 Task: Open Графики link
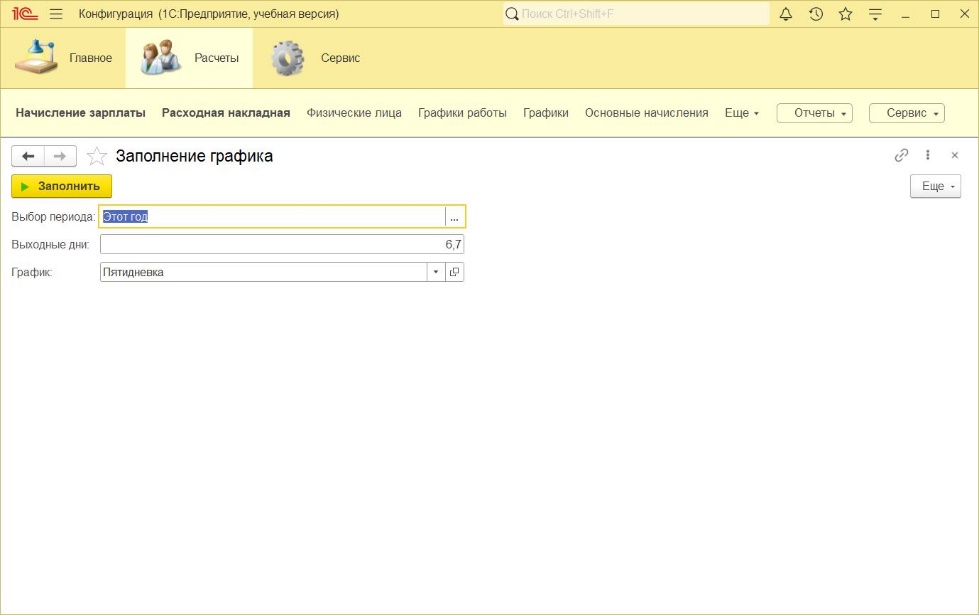(546, 113)
